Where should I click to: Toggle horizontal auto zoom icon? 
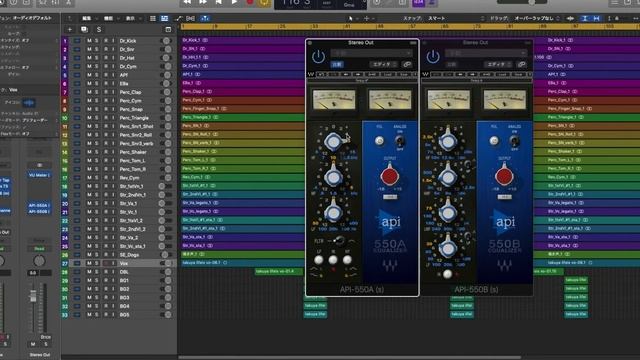click(x=596, y=18)
